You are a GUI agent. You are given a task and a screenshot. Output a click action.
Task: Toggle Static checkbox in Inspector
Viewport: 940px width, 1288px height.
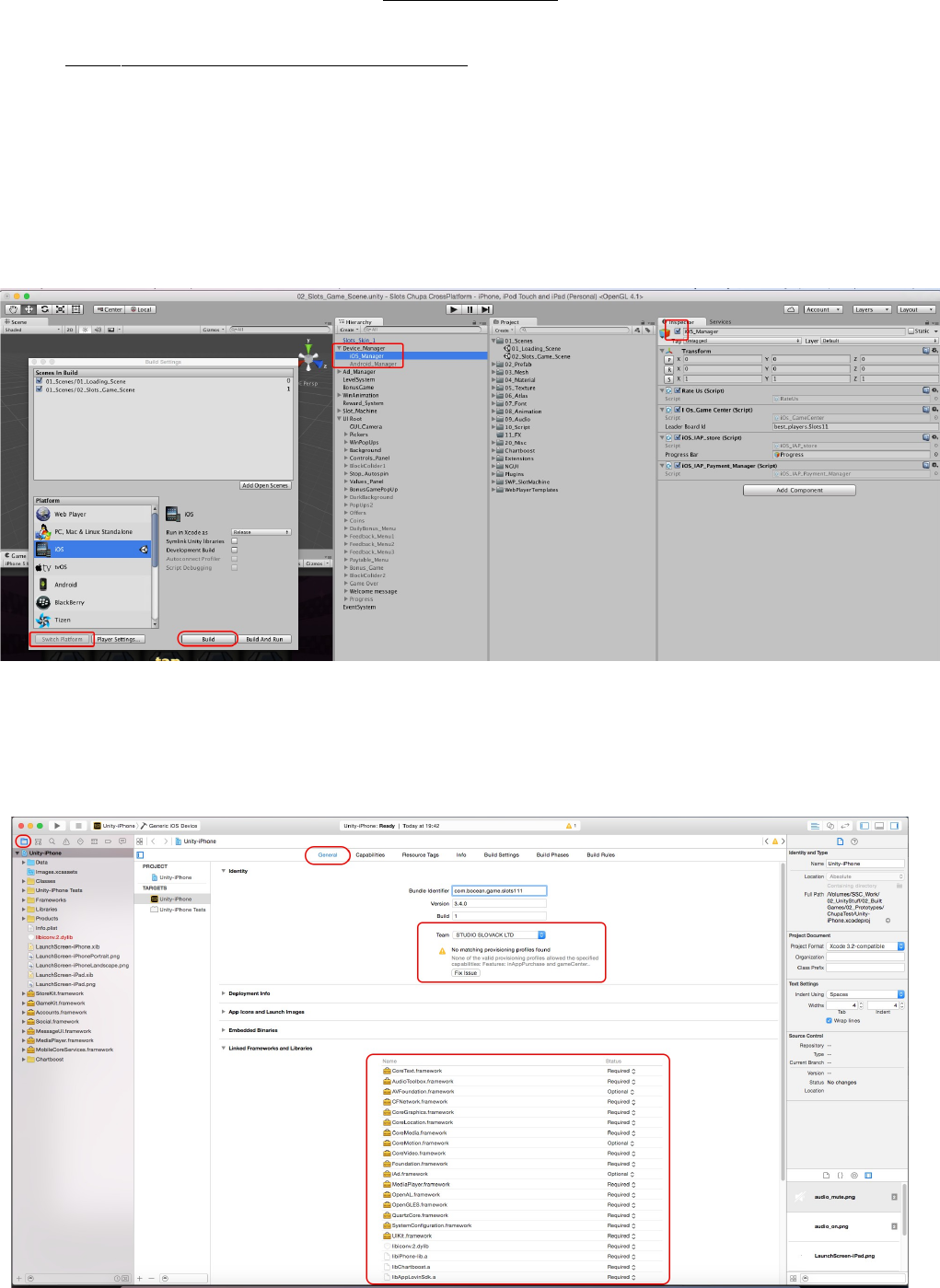(911, 331)
